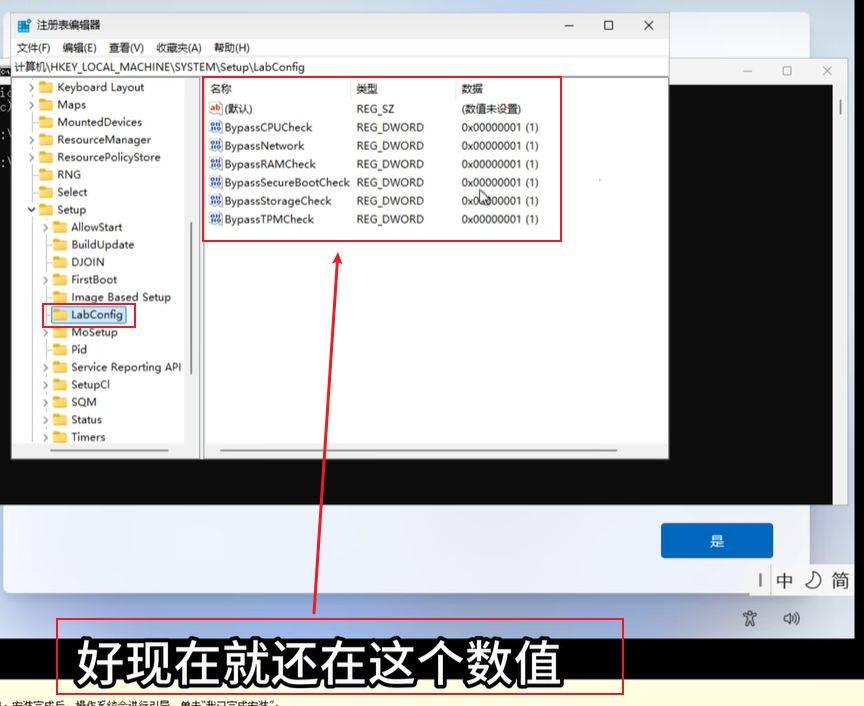Click the registry path address bar
864x706 pixels.
(340, 67)
